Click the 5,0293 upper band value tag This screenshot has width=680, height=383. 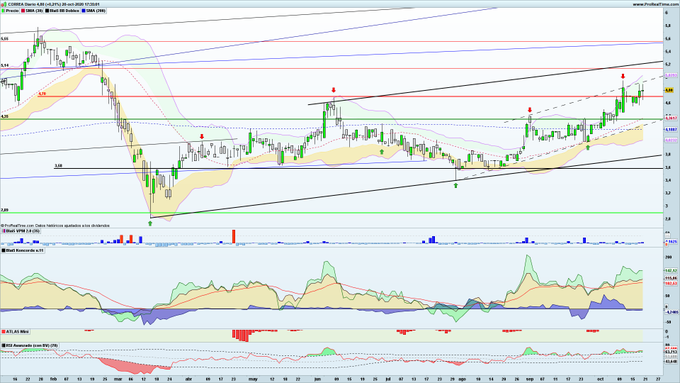(x=671, y=75)
